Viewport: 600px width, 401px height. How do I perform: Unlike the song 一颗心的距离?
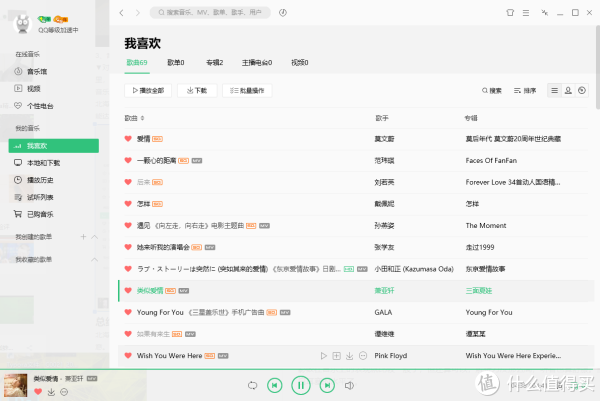tap(128, 160)
